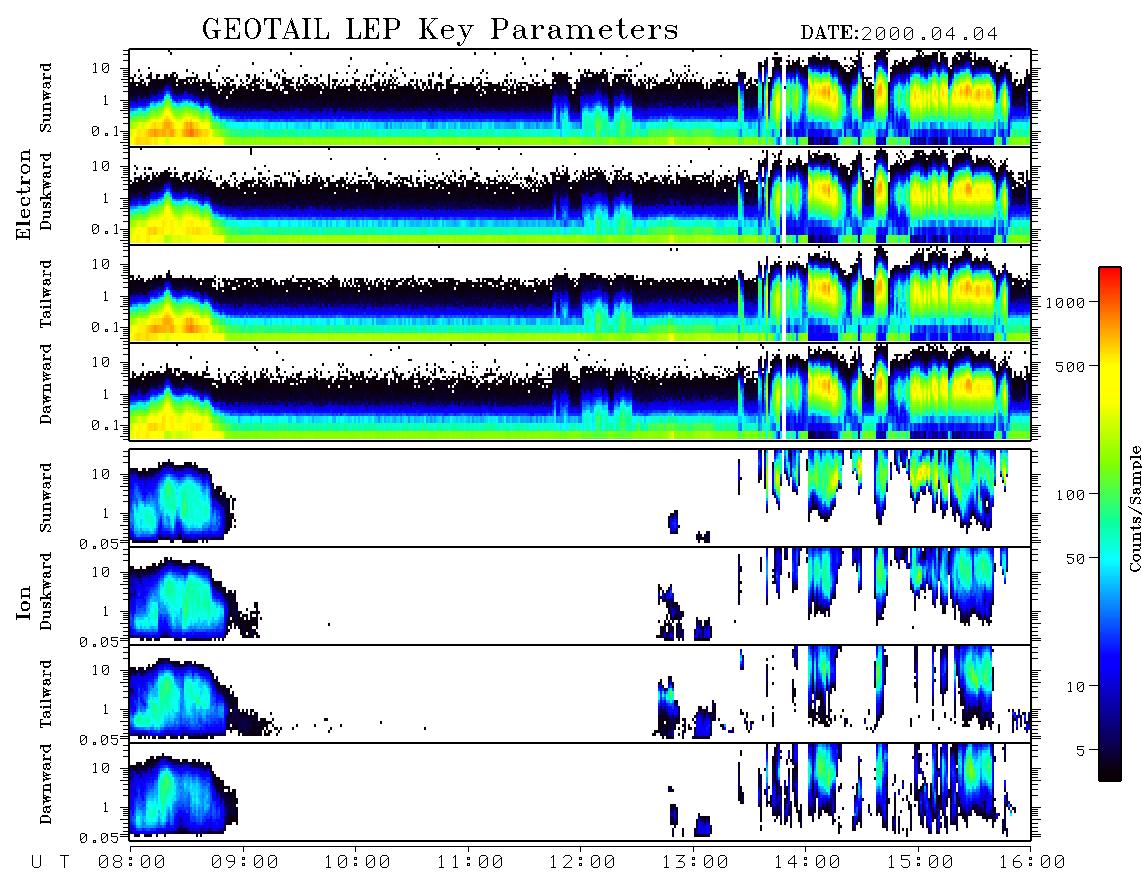Click the Counts/Sample color bar title
1142x880 pixels.
pyautogui.click(x=1134, y=508)
